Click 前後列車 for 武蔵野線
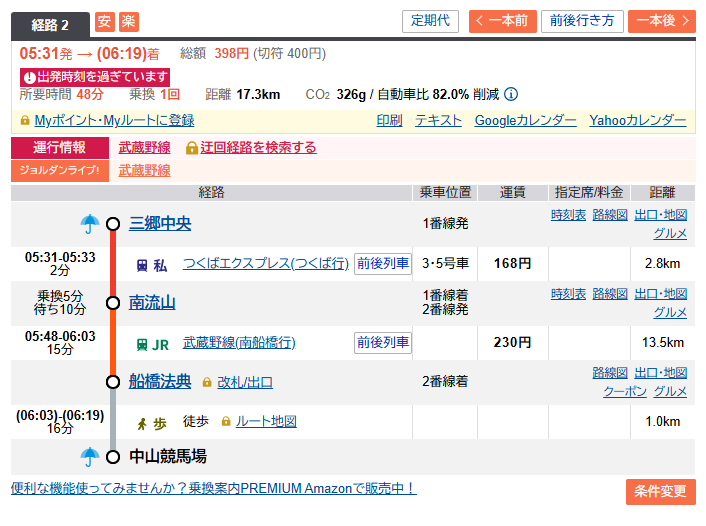The width and height of the screenshot is (706, 526). click(383, 343)
